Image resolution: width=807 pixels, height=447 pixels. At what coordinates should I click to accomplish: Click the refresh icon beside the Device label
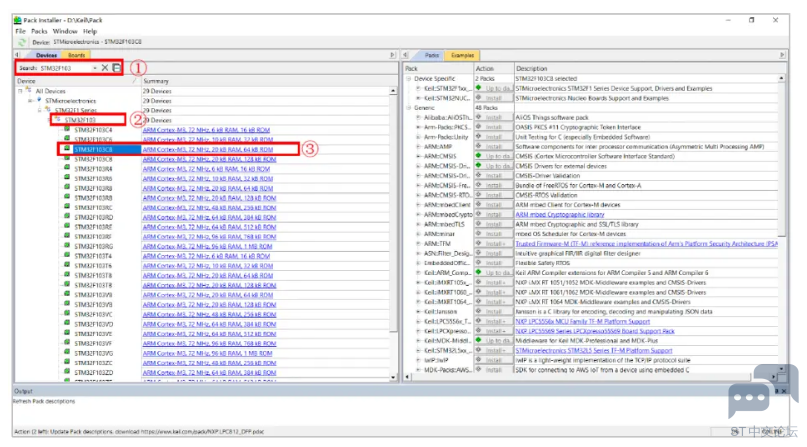(x=22, y=42)
